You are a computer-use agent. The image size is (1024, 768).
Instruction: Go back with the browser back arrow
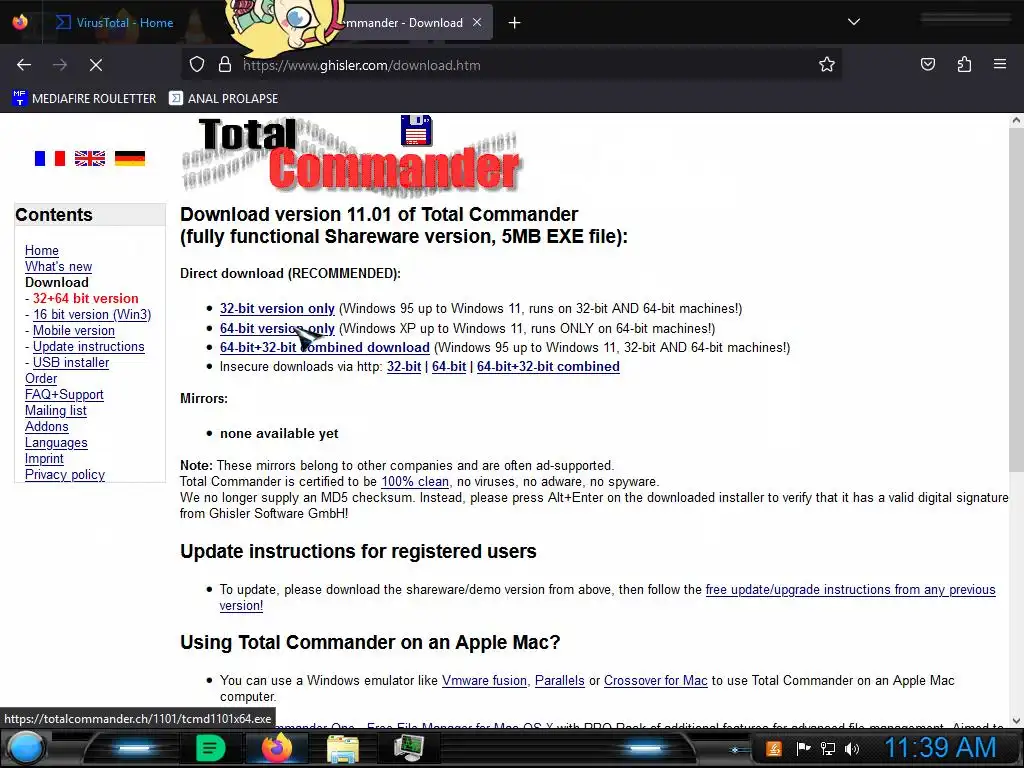24,65
